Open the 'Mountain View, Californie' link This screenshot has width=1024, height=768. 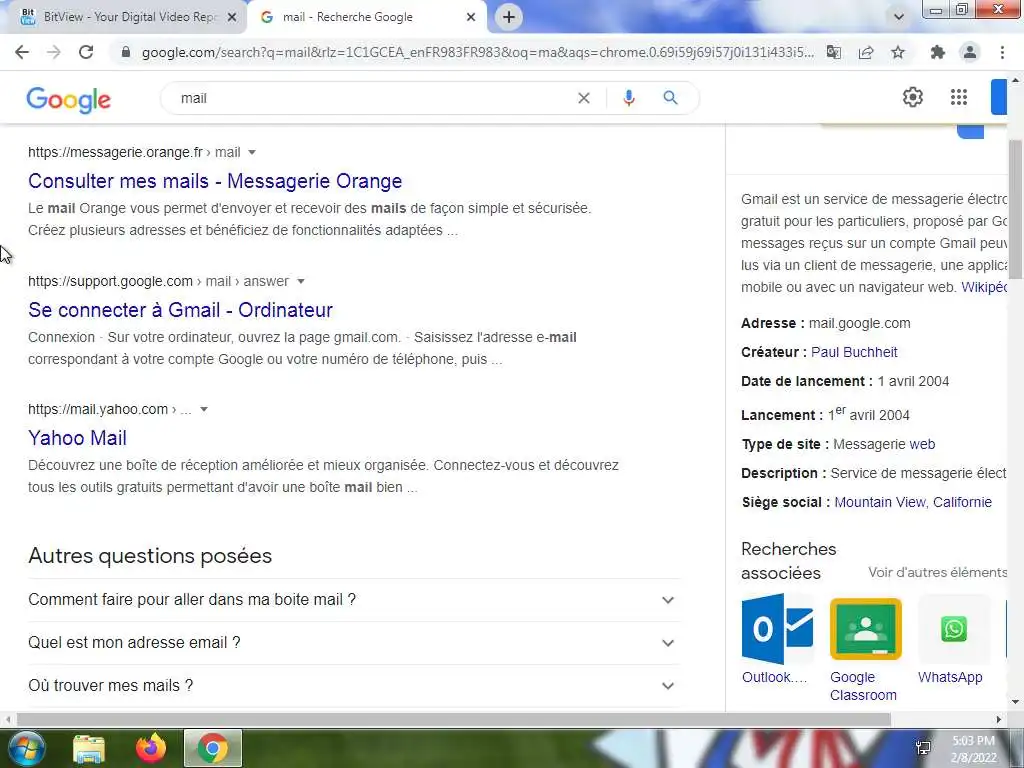tap(913, 502)
